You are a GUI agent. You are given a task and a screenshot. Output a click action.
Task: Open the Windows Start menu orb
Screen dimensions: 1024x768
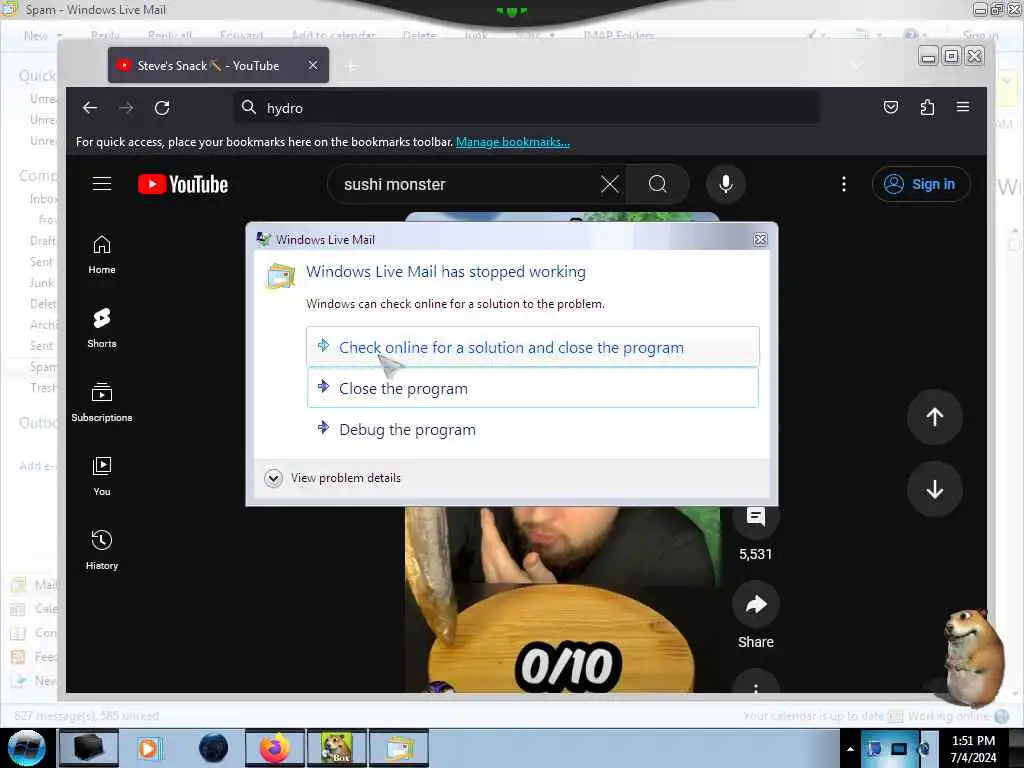point(26,748)
